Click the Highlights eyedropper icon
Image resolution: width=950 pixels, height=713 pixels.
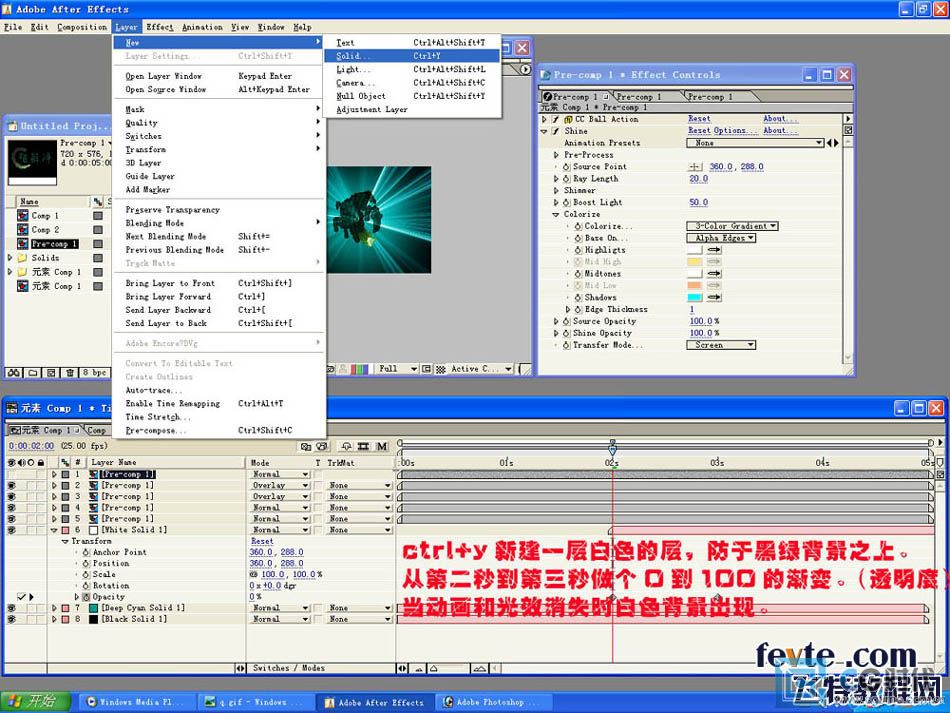click(x=714, y=250)
